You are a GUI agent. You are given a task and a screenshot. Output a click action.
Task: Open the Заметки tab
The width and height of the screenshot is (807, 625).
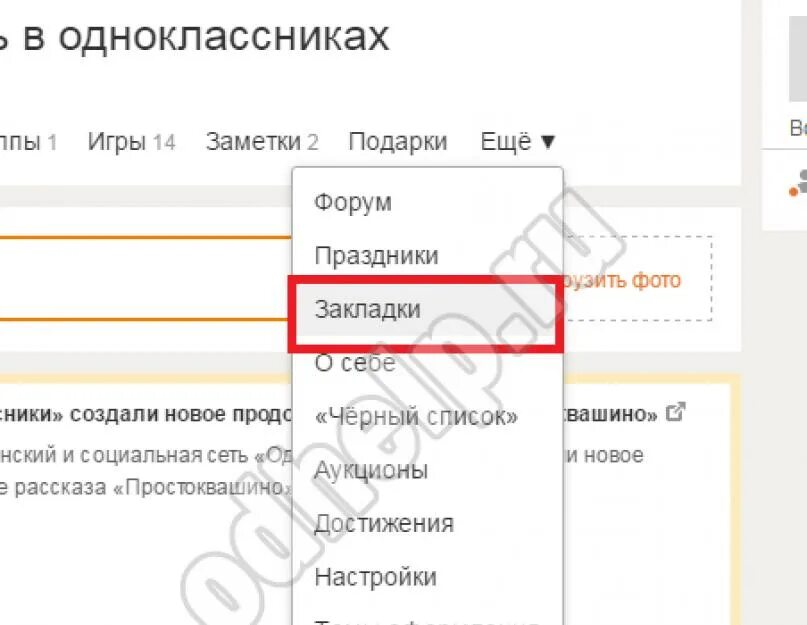click(262, 142)
